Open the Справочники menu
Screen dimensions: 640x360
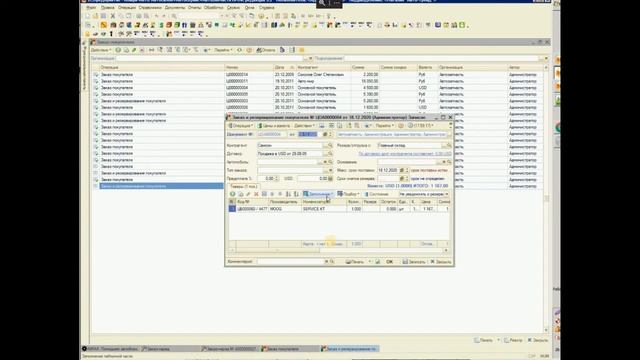[150, 7]
